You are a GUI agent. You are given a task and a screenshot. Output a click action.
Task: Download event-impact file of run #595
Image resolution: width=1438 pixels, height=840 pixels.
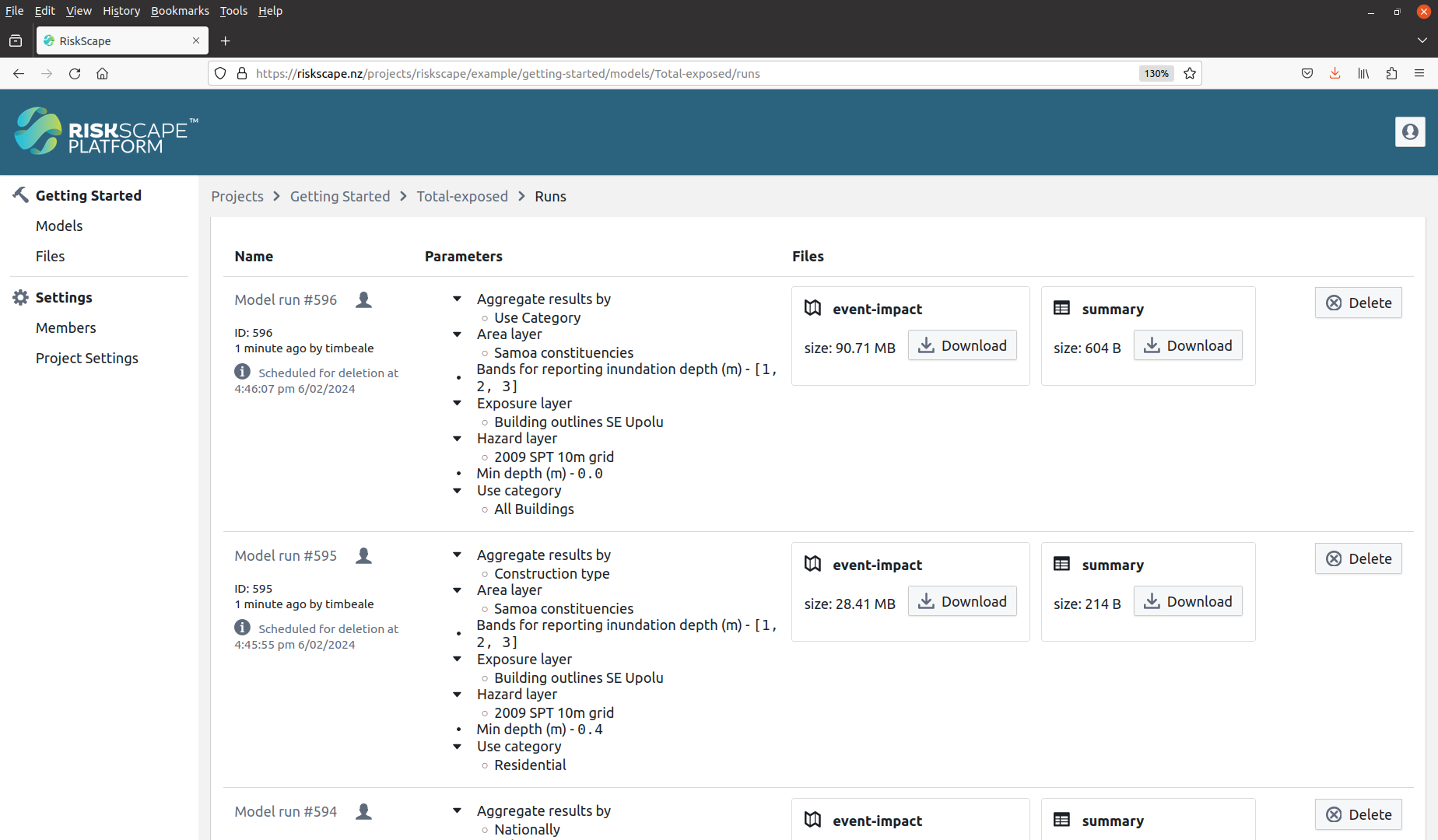click(x=962, y=601)
